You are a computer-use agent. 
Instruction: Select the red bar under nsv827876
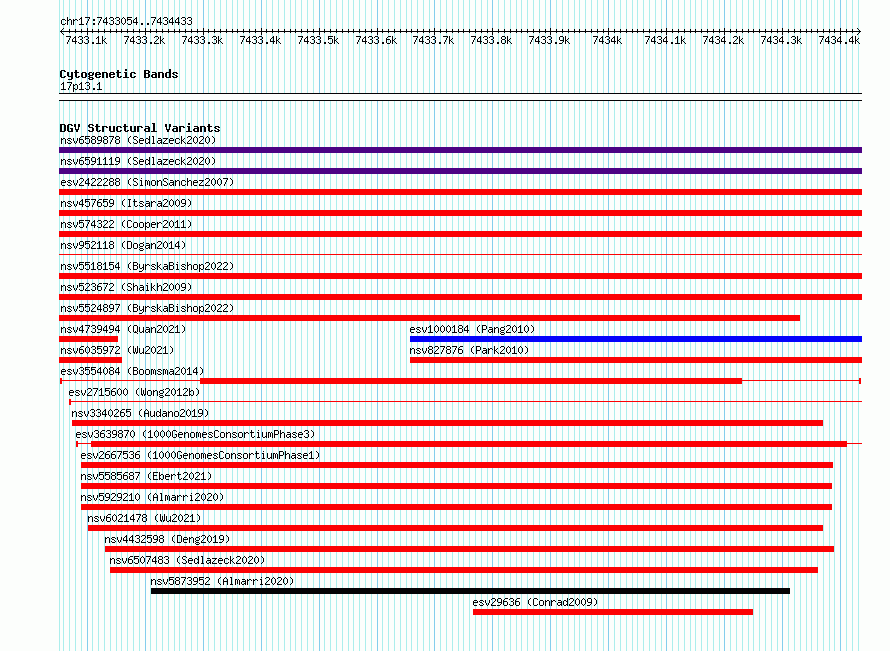point(636,360)
